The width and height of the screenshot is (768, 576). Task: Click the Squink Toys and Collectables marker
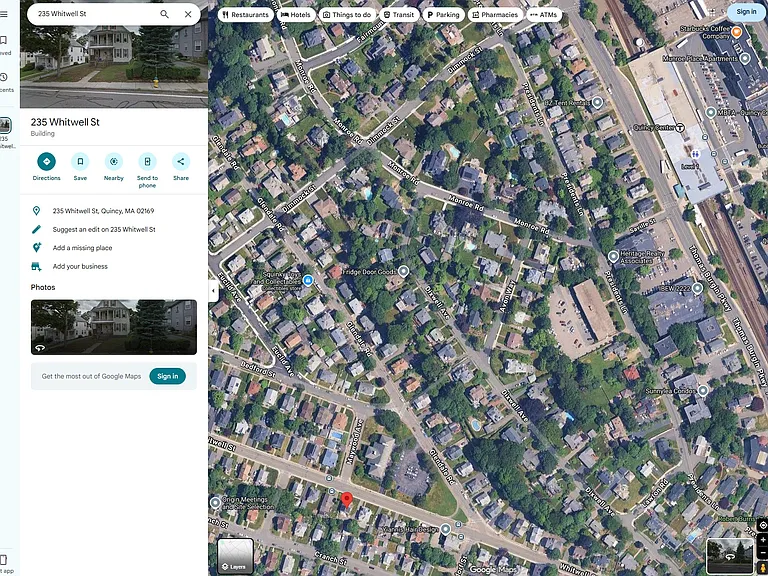308,280
